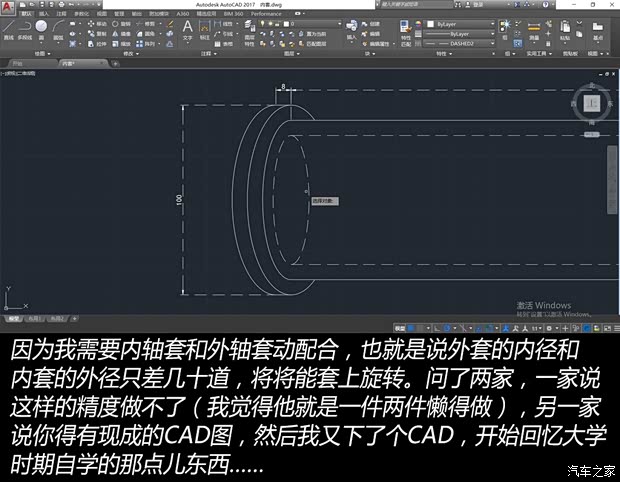Select the Circle (圆) tool
The height and width of the screenshot is (482, 620).
pos(41,30)
